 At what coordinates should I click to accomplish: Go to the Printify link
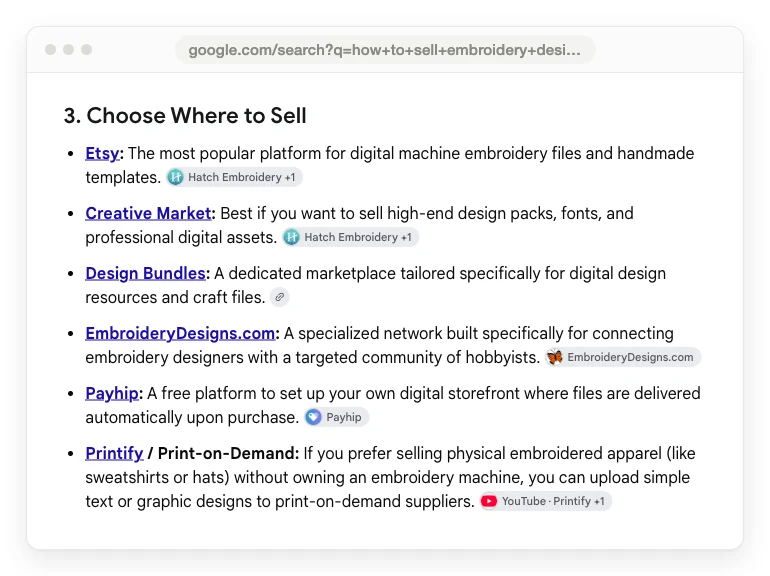tap(114, 453)
